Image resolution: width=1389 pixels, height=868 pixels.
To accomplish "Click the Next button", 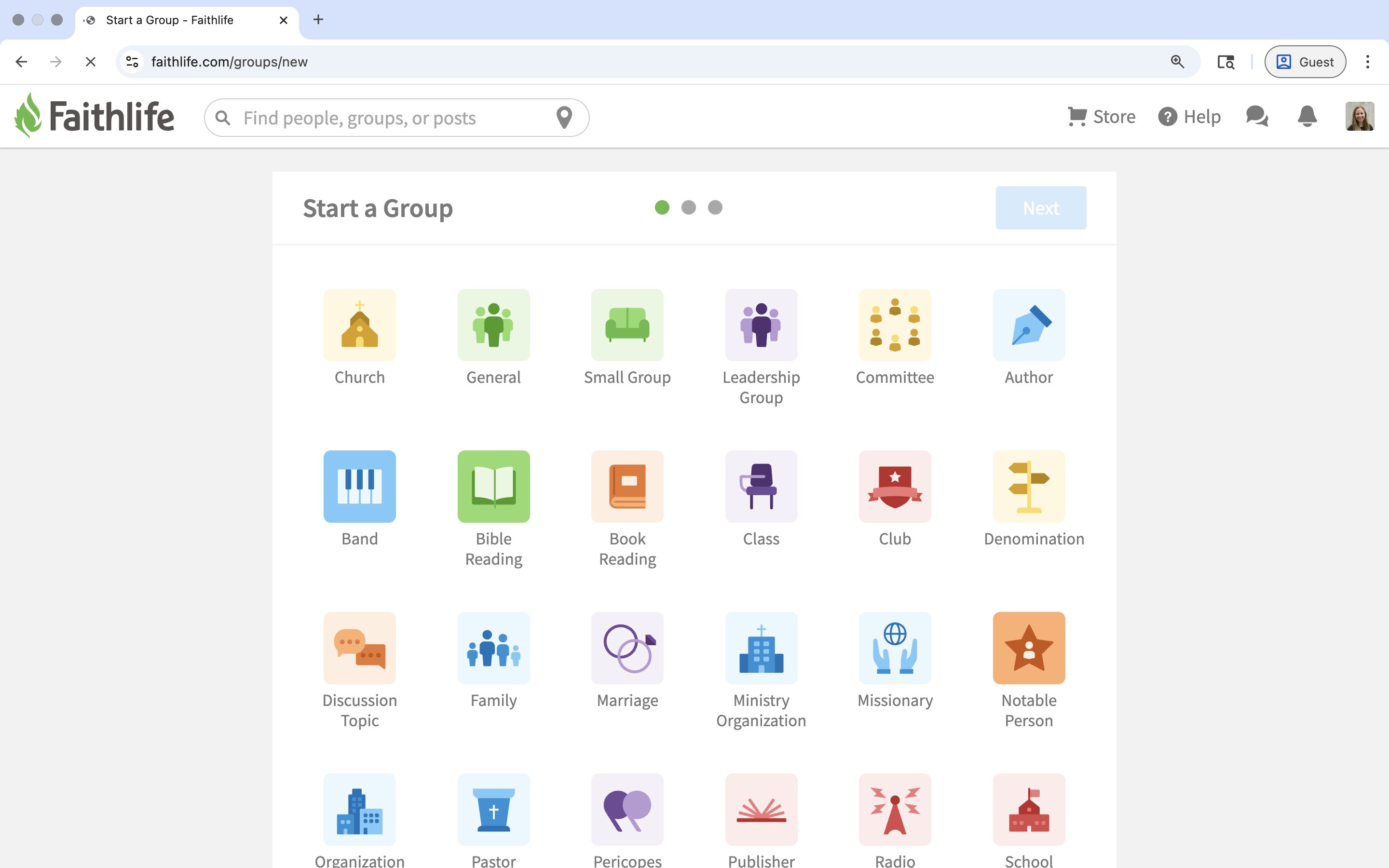I will [1041, 208].
